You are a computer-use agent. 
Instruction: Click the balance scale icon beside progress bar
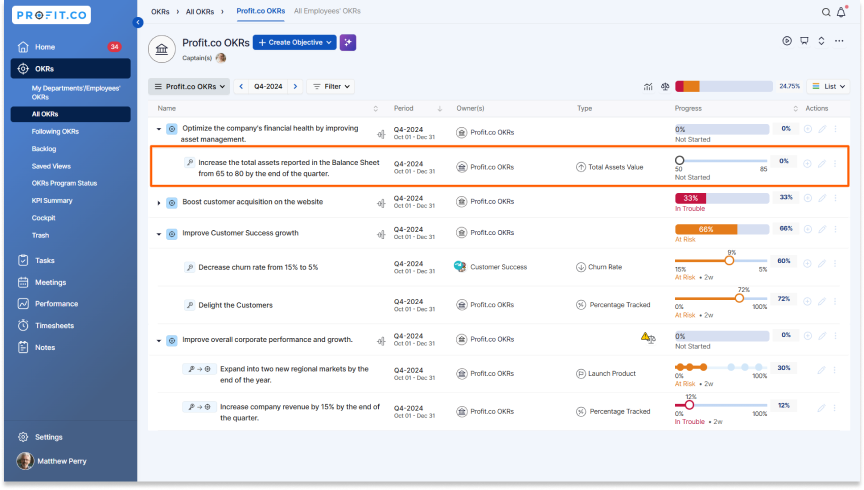(x=665, y=87)
